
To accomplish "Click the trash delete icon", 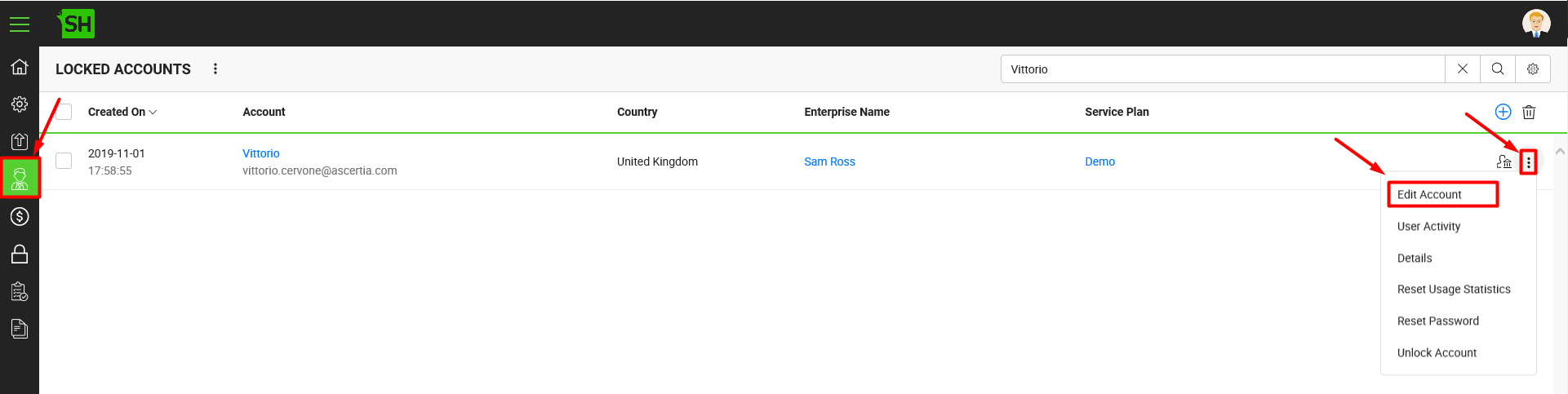I will pyautogui.click(x=1529, y=113).
